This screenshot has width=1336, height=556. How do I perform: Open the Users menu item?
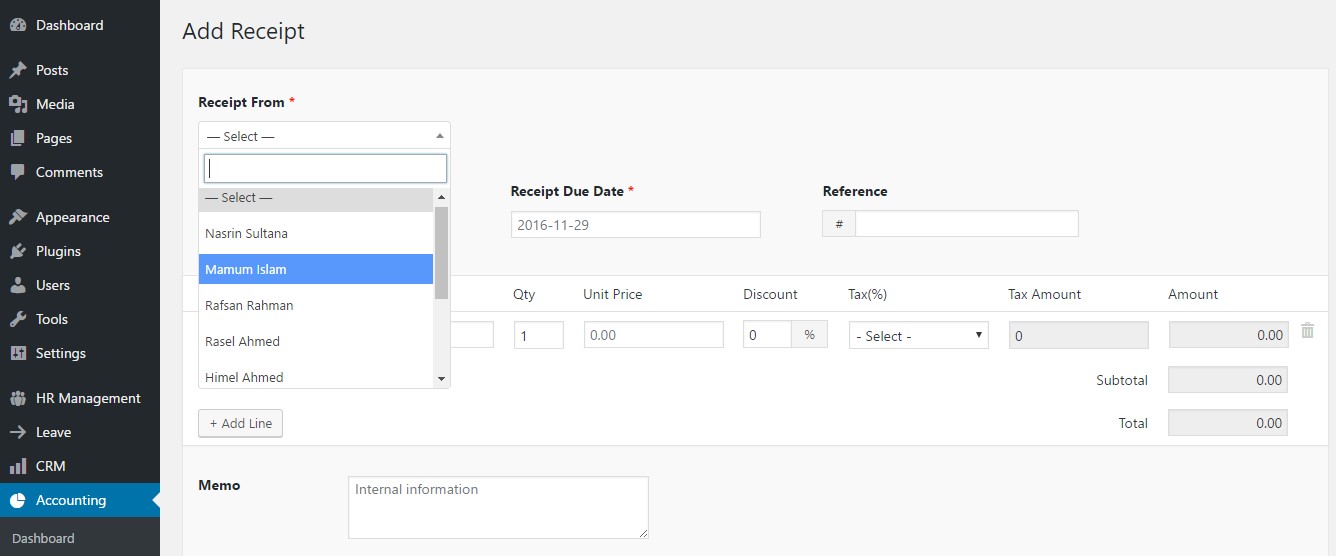tap(80, 285)
